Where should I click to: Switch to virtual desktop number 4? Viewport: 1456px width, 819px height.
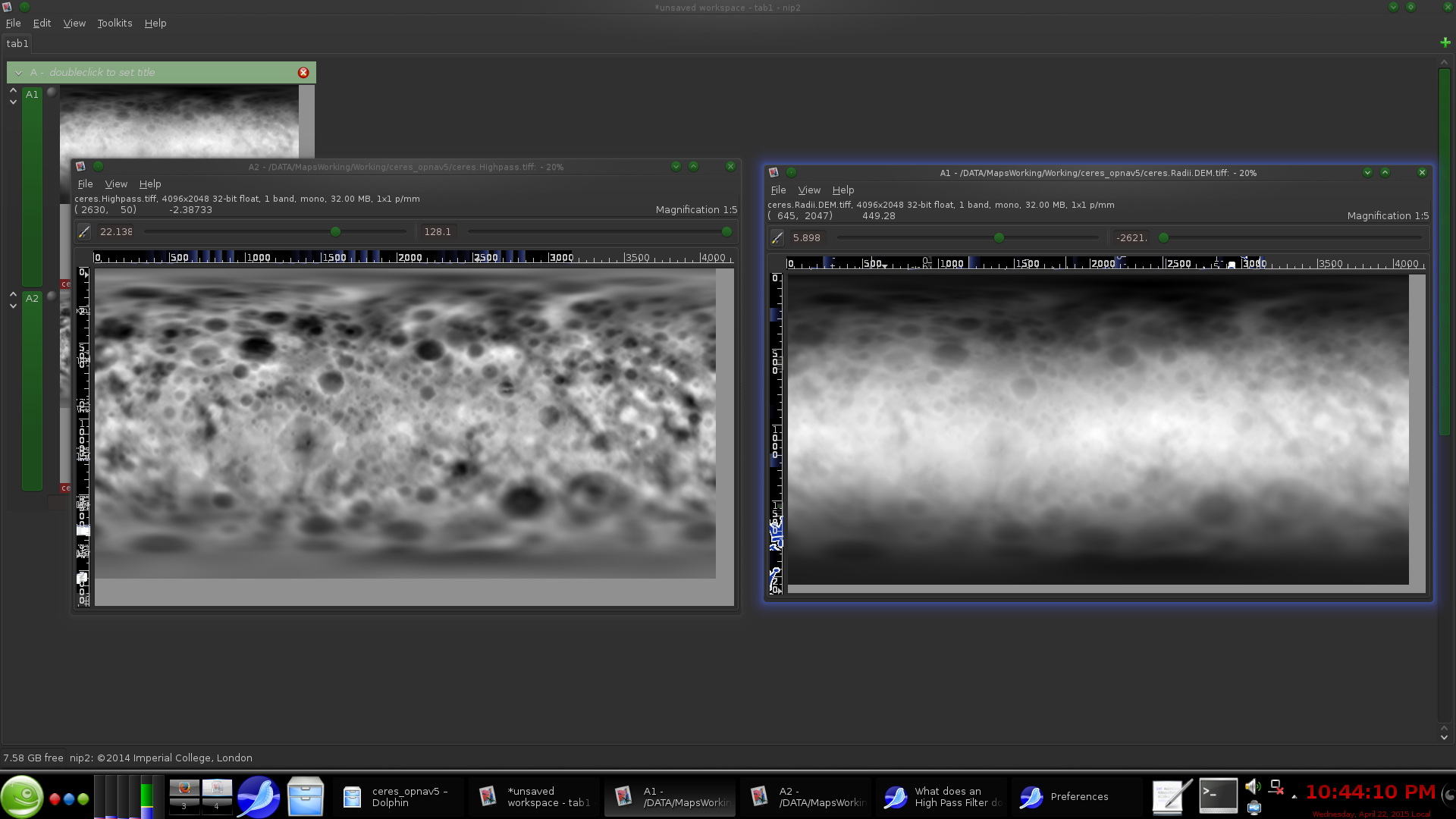coord(217,806)
